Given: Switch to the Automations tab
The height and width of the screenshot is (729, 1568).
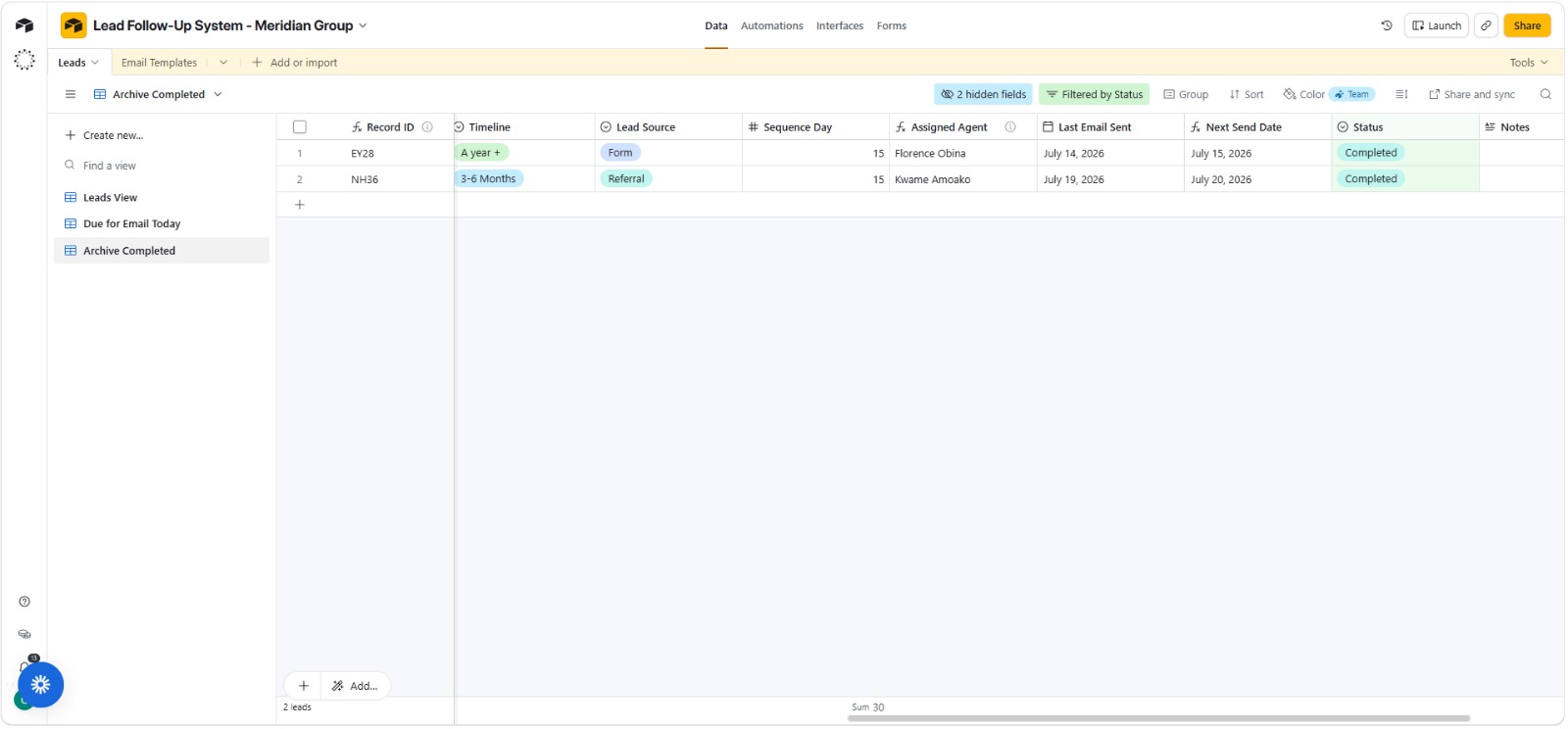Looking at the screenshot, I should 772,25.
